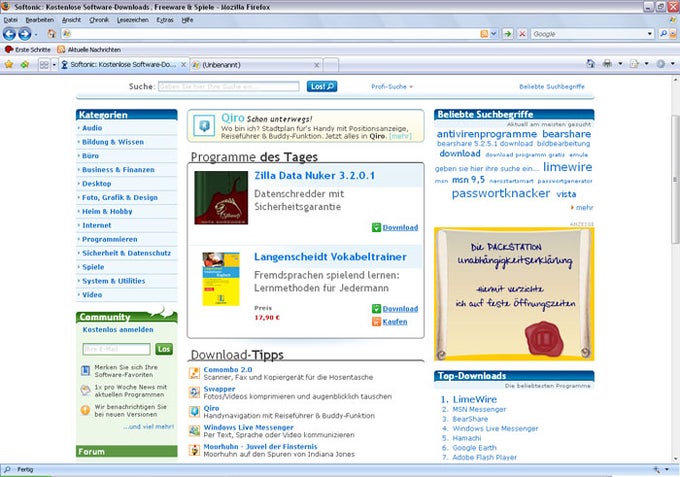Screen dimensions: 680x477
Task: Click the green add-to-favorites icon
Action: point(25,65)
